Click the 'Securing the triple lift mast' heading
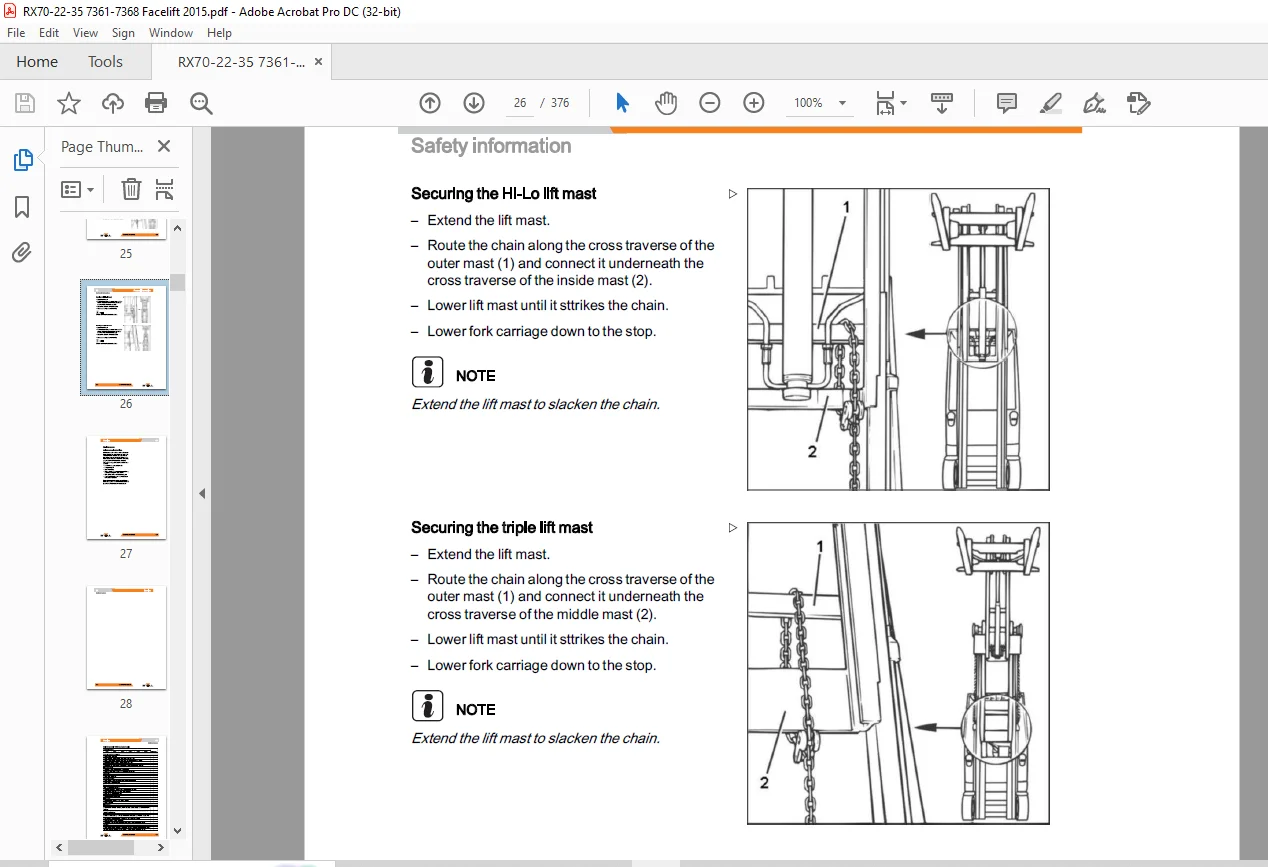 (x=502, y=528)
